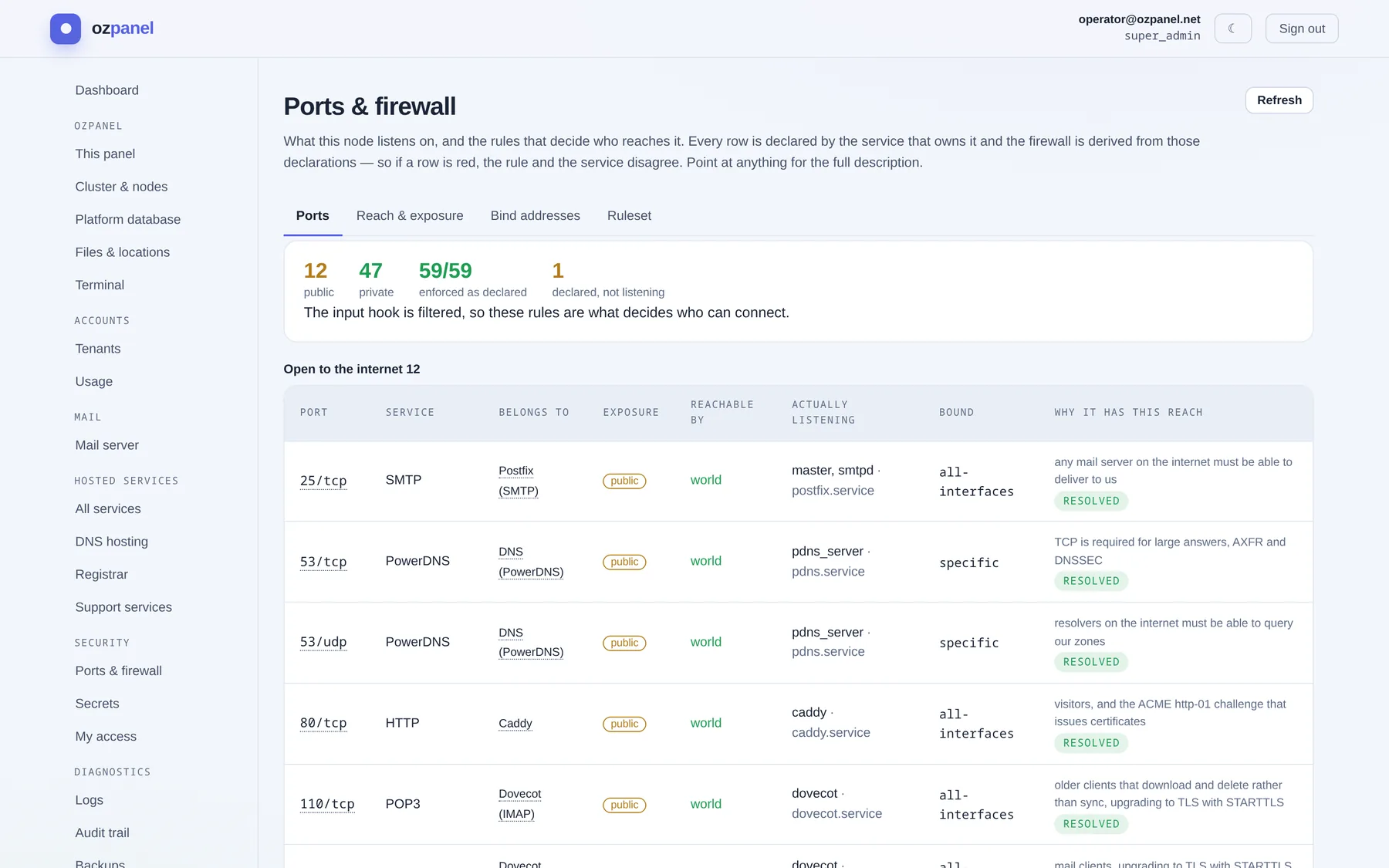This screenshot has height=868, width=1389.
Task: Open Cluster & nodes in sidebar
Action: coord(121,187)
